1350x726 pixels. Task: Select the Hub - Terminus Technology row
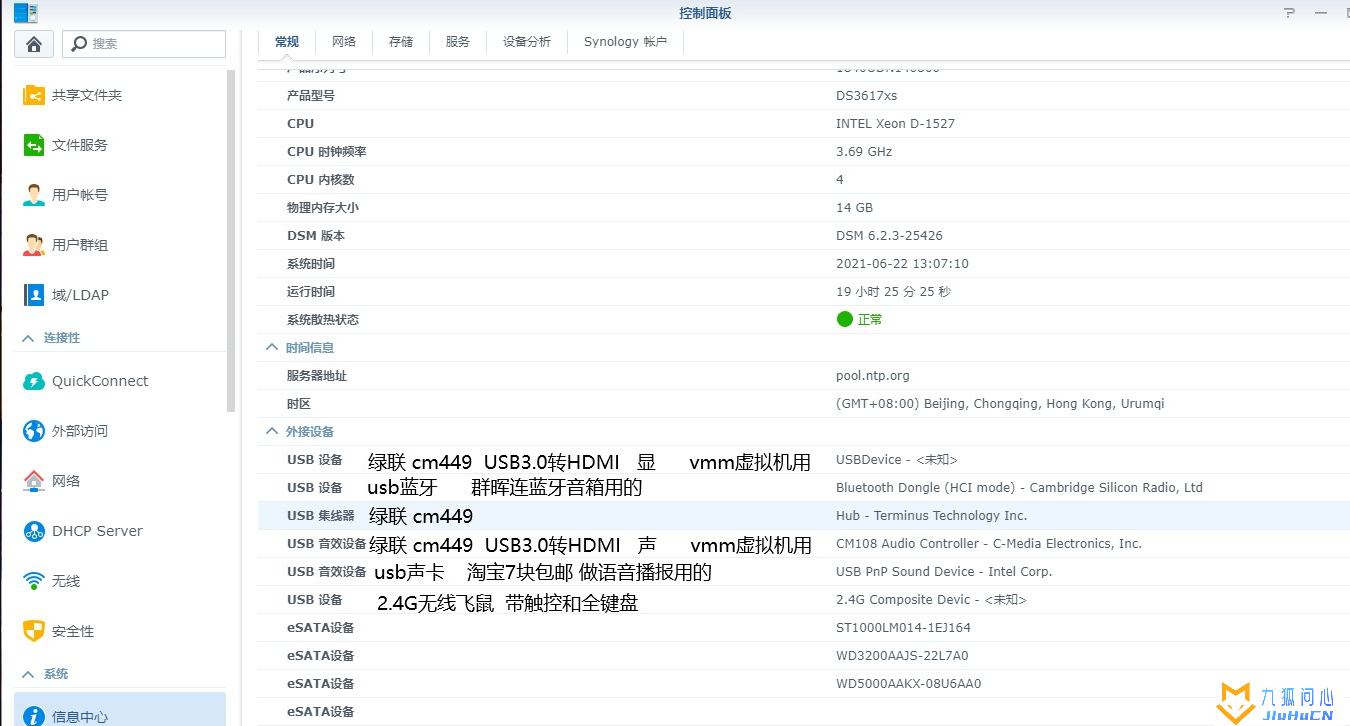click(804, 516)
